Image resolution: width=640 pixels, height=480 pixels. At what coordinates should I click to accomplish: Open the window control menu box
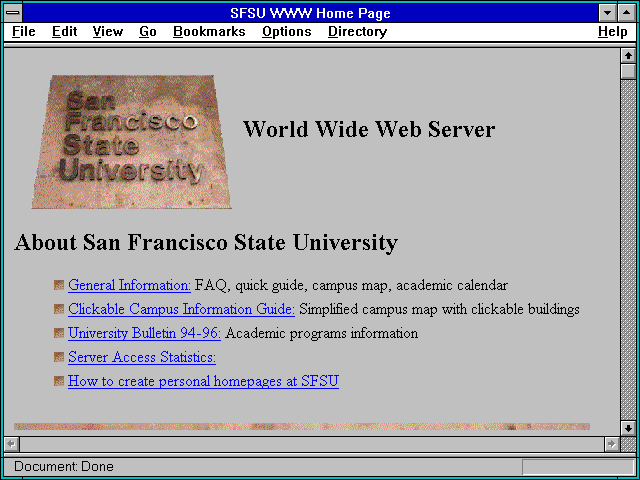click(13, 13)
